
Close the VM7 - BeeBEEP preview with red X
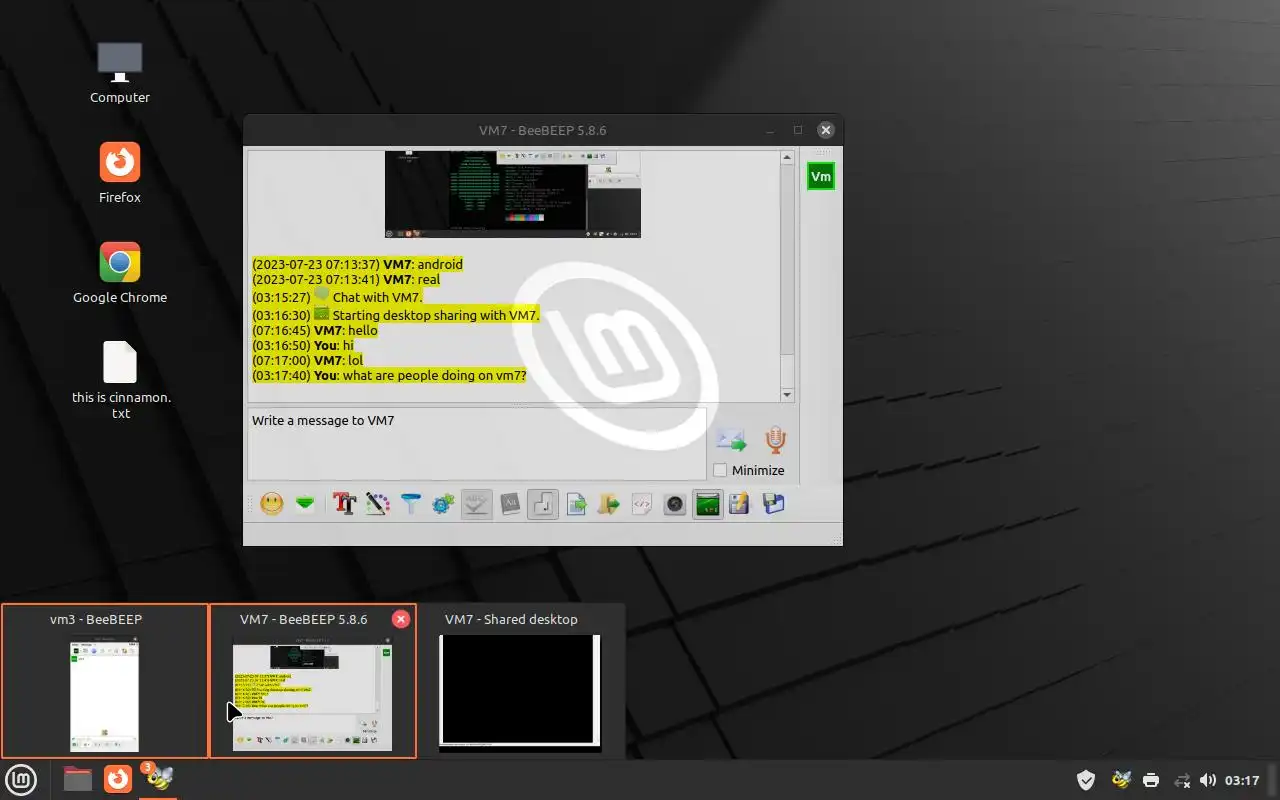(401, 619)
